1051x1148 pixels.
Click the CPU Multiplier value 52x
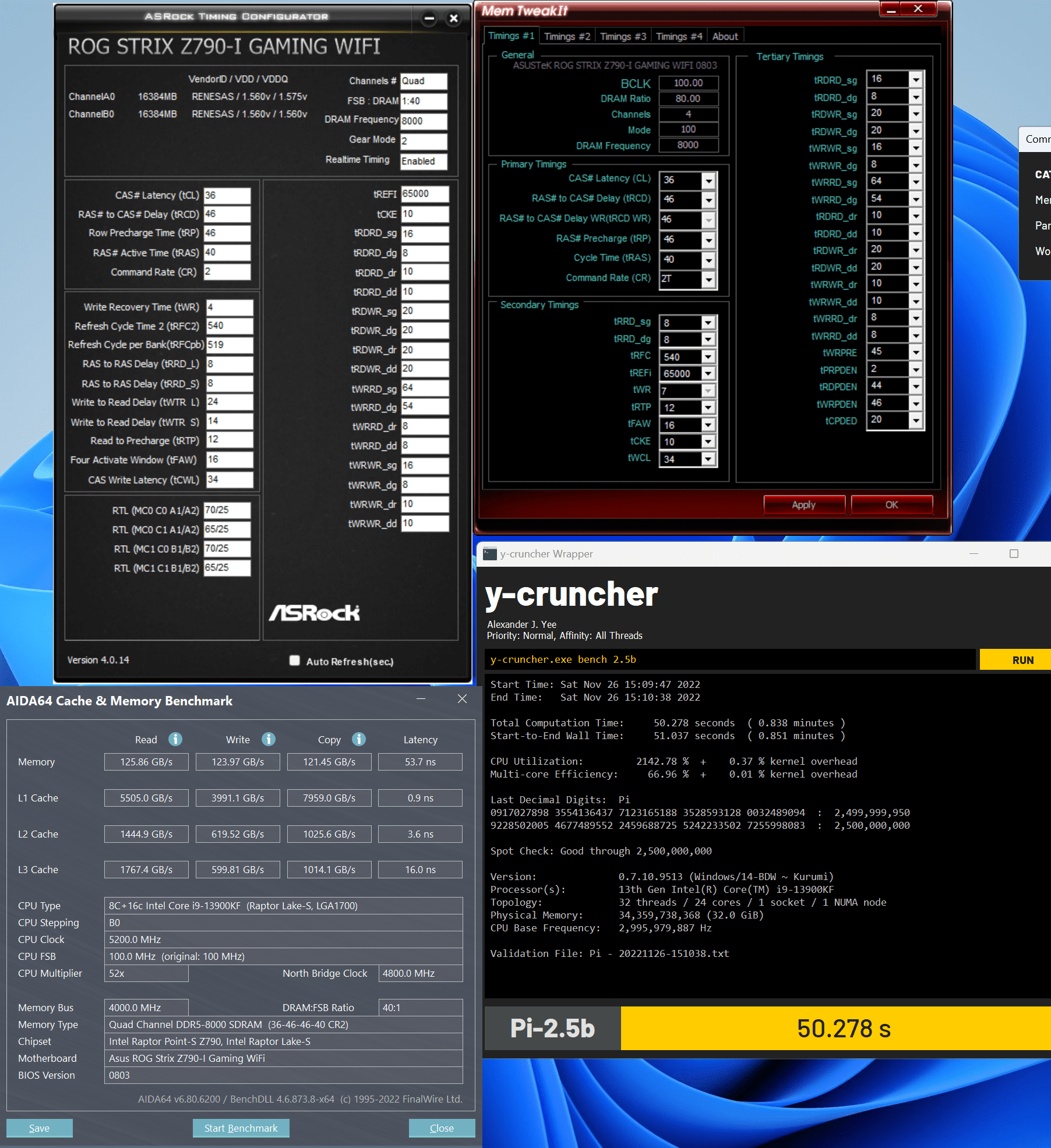146,973
